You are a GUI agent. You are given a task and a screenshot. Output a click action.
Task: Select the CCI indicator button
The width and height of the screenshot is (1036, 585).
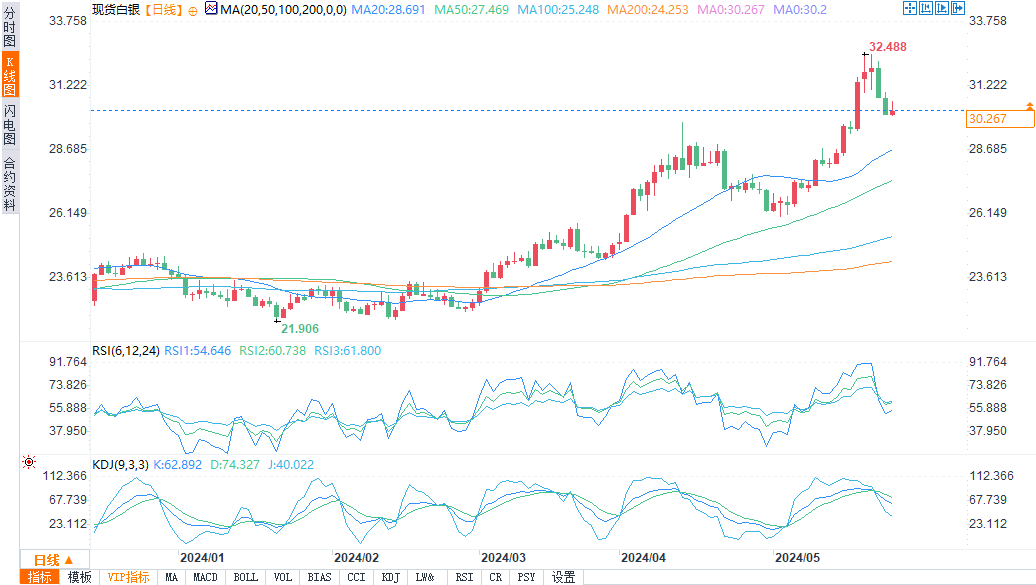pos(357,577)
